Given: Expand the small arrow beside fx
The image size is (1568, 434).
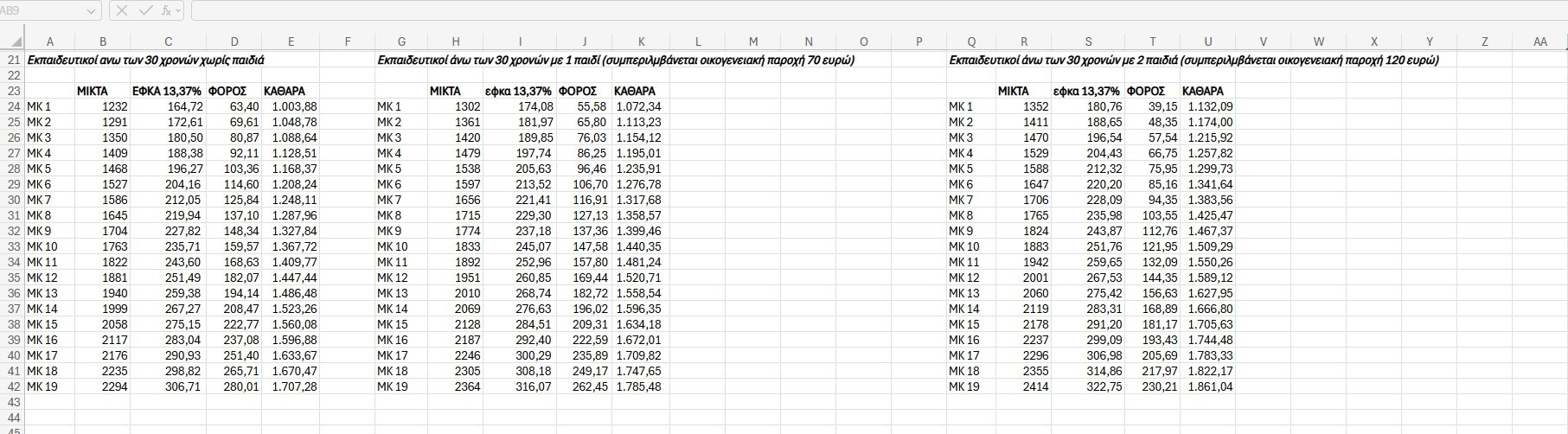Looking at the screenshot, I should click(x=178, y=10).
